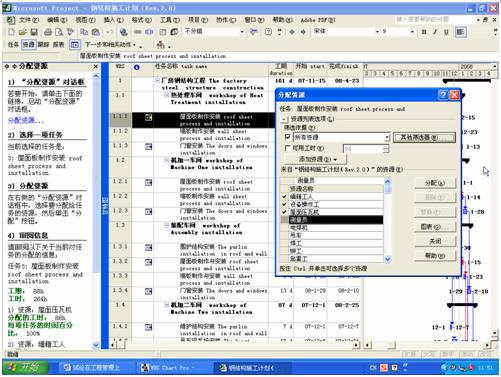Collapse the 装配车间 summary task
Screen dimensions: 501x377
[x=166, y=226]
